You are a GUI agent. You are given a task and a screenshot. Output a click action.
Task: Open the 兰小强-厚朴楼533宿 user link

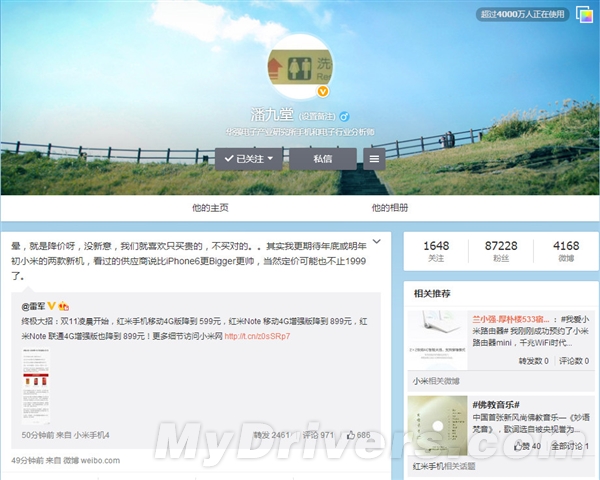point(511,319)
